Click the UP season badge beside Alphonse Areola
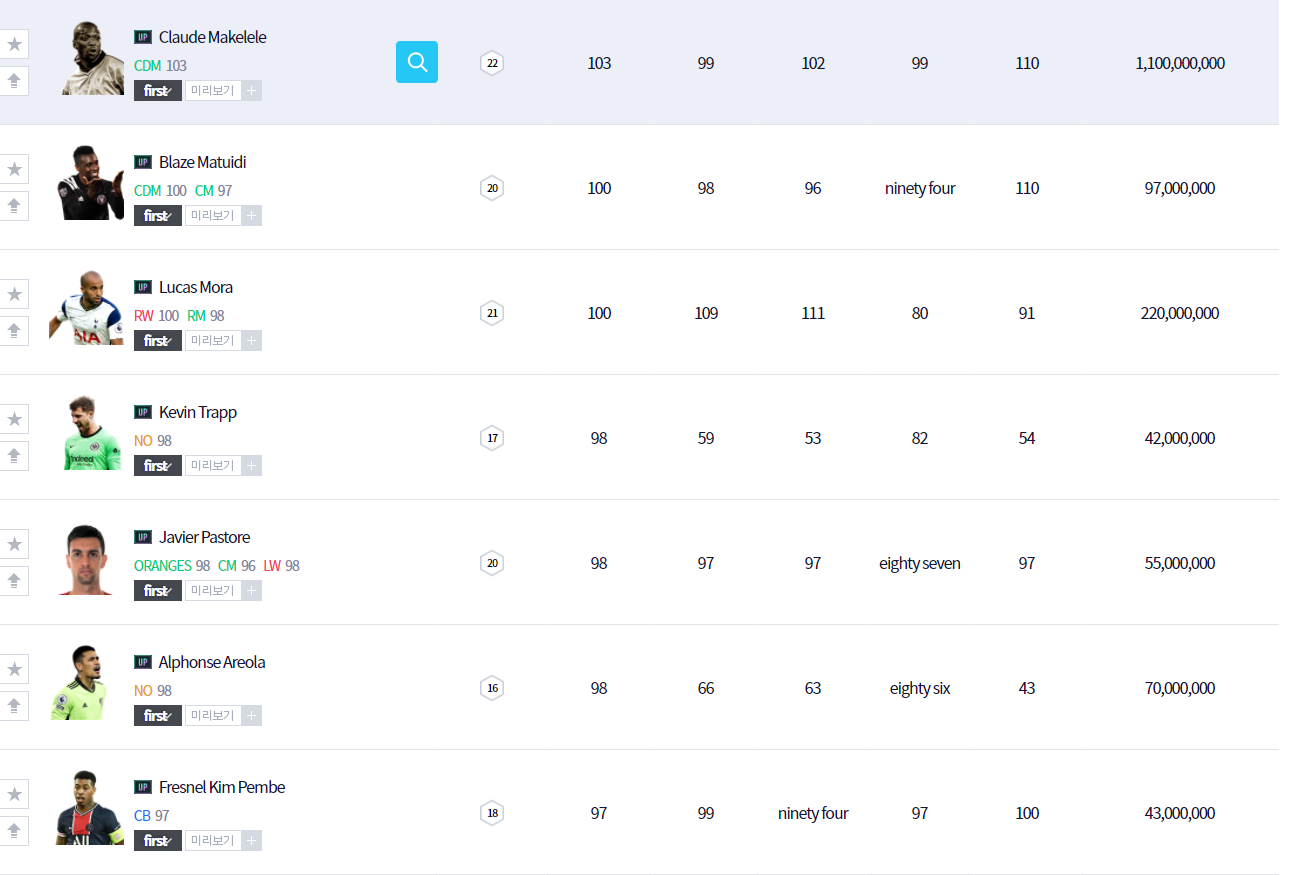Screen dimensions: 1289x875 coord(143,662)
